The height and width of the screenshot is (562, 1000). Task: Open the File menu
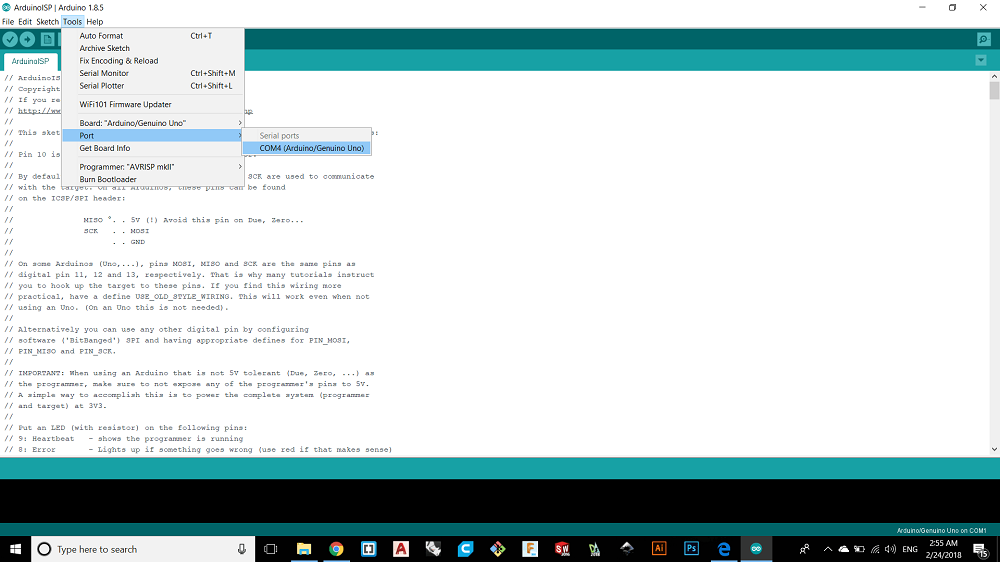coord(8,22)
